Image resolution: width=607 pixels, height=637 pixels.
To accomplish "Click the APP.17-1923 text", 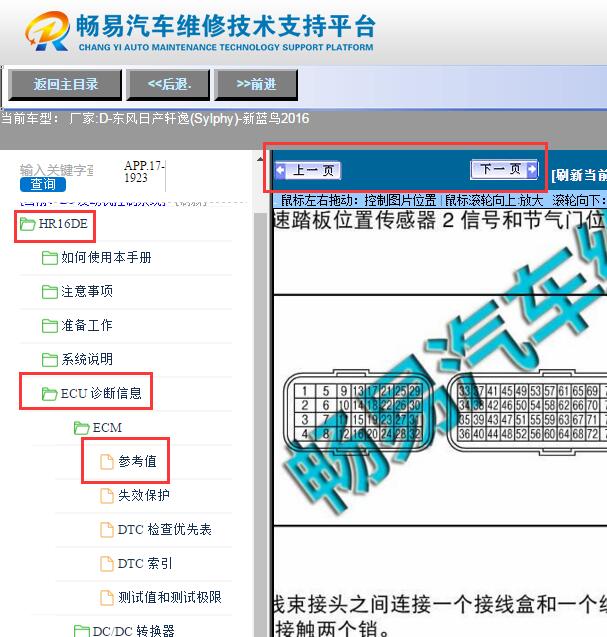I will (x=144, y=171).
